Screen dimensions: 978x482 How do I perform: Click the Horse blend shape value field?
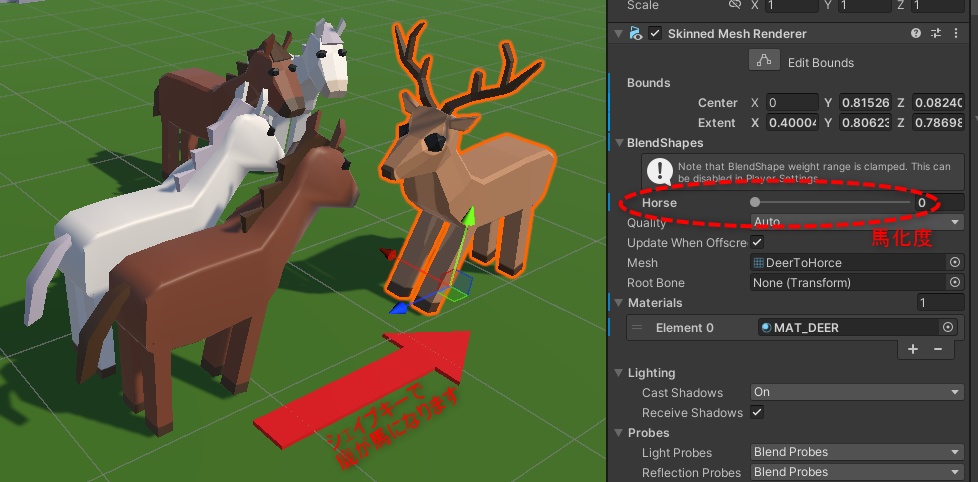pos(939,202)
